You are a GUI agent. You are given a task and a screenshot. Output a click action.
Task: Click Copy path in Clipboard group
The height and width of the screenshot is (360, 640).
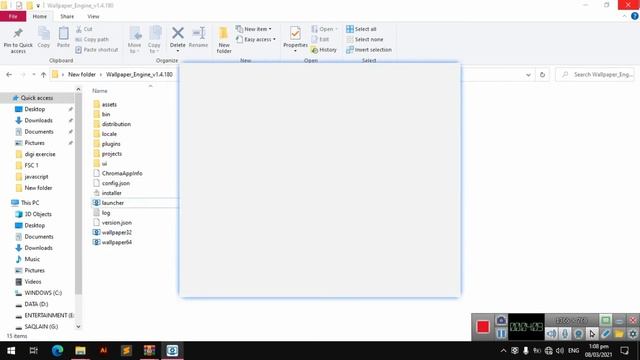(92, 39)
